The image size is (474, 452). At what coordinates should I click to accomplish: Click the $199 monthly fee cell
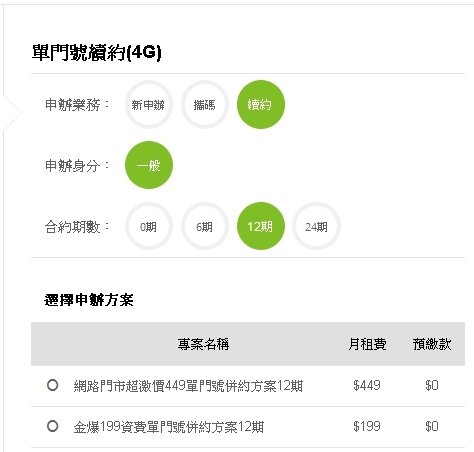click(x=367, y=427)
